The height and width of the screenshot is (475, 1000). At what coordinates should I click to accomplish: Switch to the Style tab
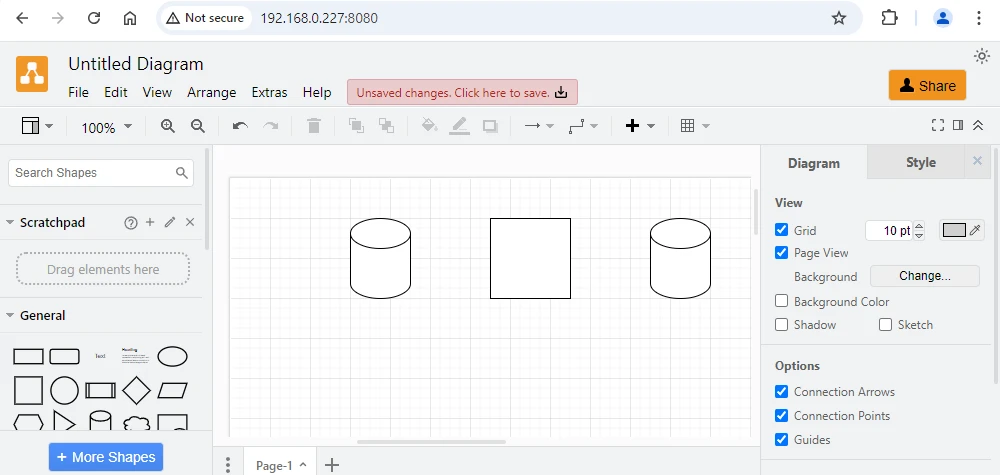pyautogui.click(x=920, y=162)
